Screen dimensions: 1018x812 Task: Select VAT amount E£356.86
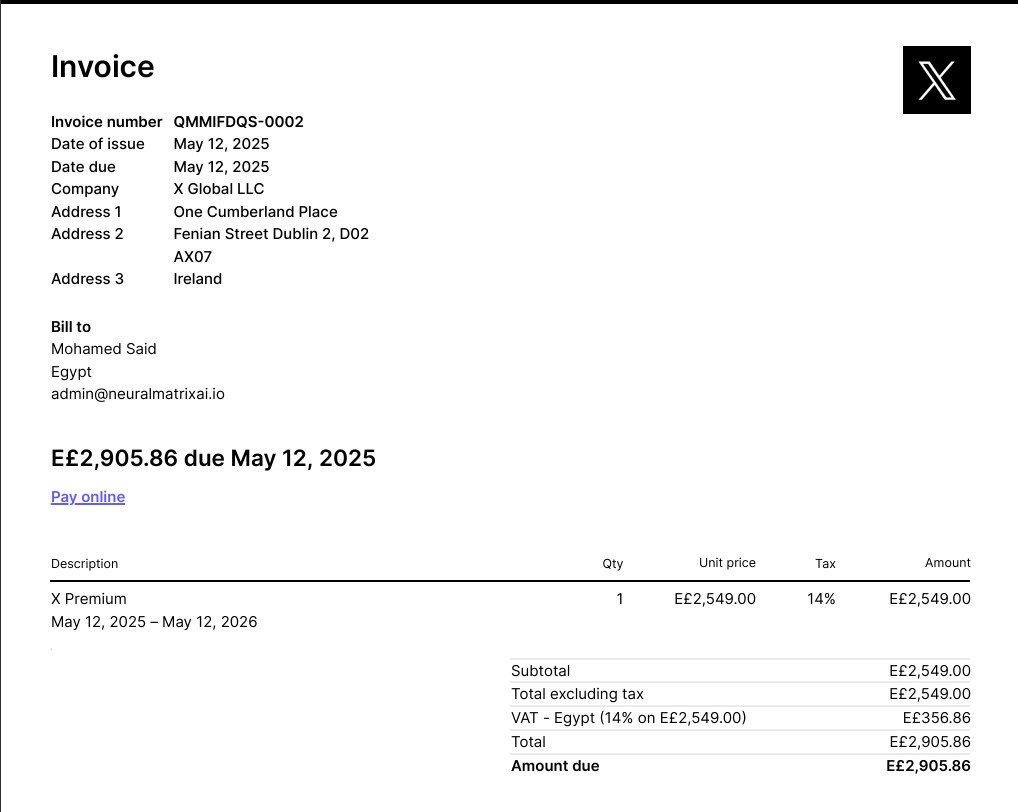(936, 718)
